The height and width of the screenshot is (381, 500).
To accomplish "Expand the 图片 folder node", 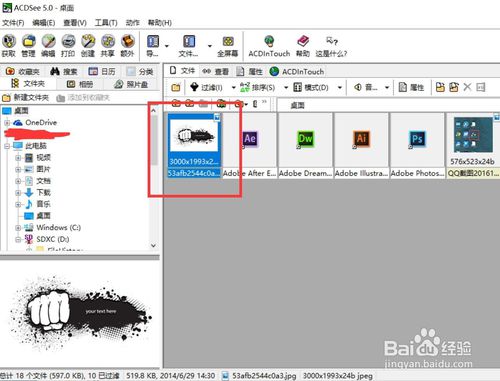I will [x=18, y=169].
